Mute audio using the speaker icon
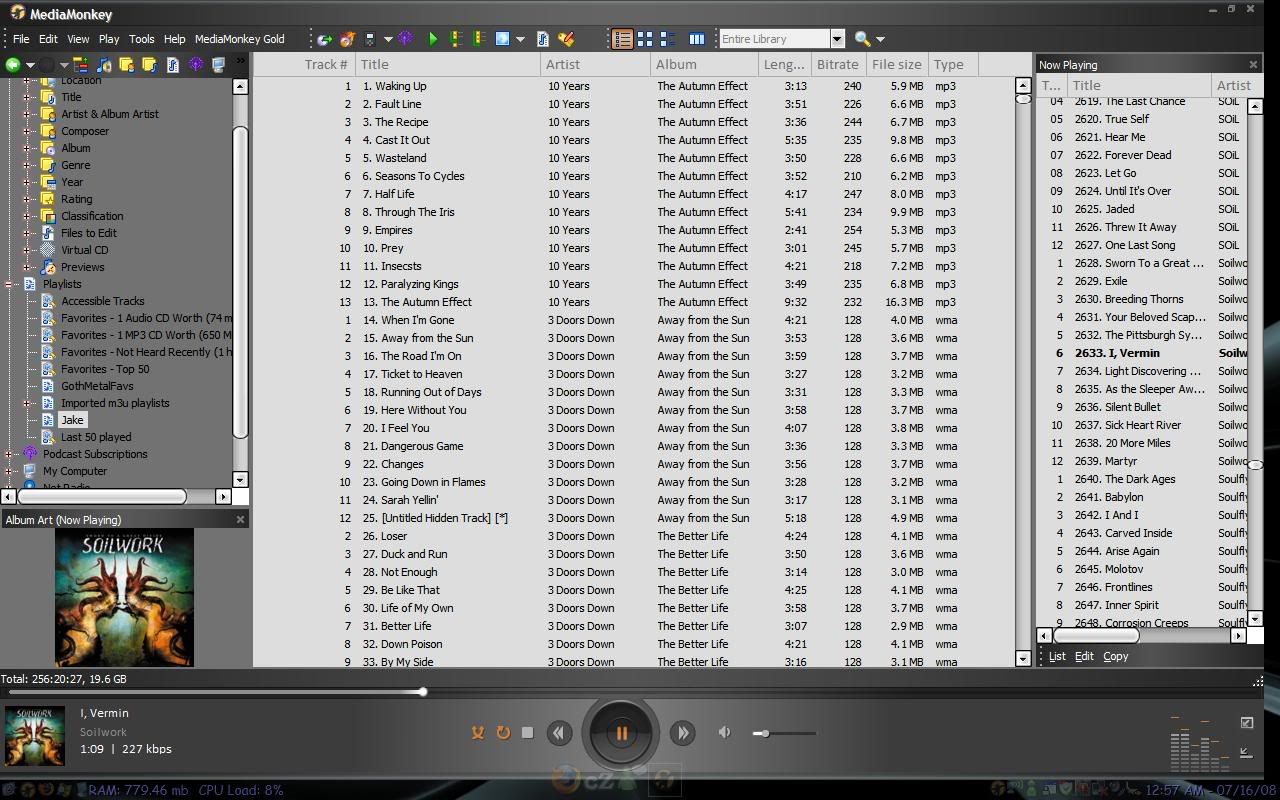This screenshot has height=800, width=1280. [724, 732]
